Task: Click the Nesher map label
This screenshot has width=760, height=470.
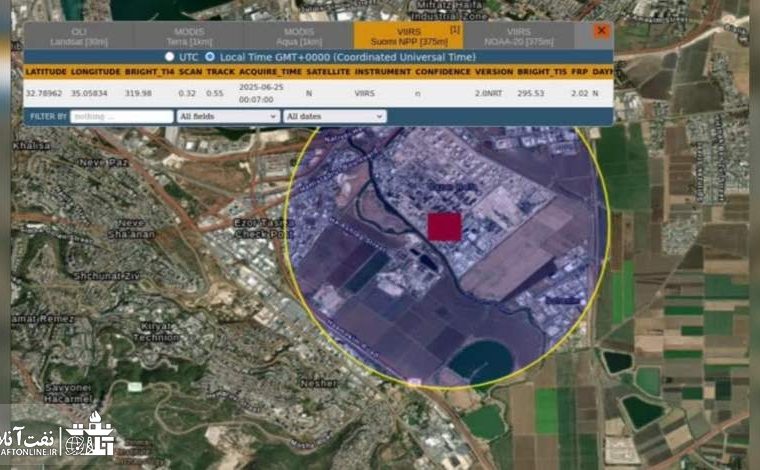Action: tap(318, 383)
